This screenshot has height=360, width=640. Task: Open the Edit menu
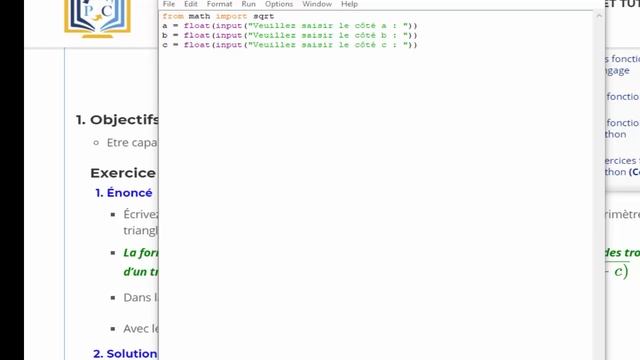190,4
